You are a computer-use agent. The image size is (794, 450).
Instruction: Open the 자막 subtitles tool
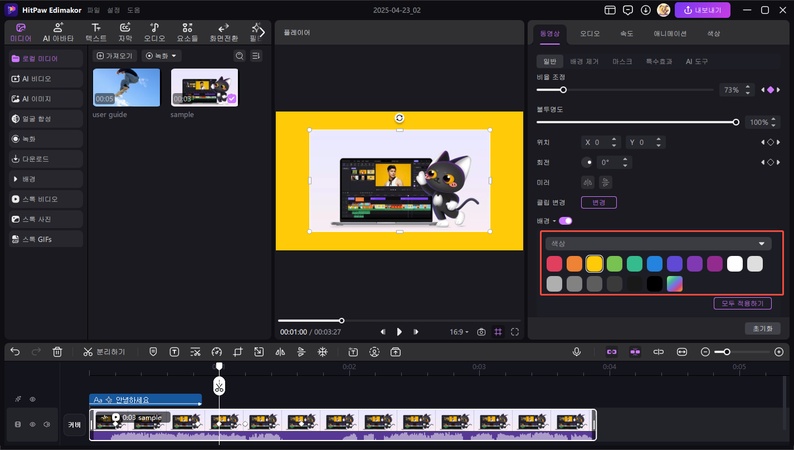click(125, 32)
